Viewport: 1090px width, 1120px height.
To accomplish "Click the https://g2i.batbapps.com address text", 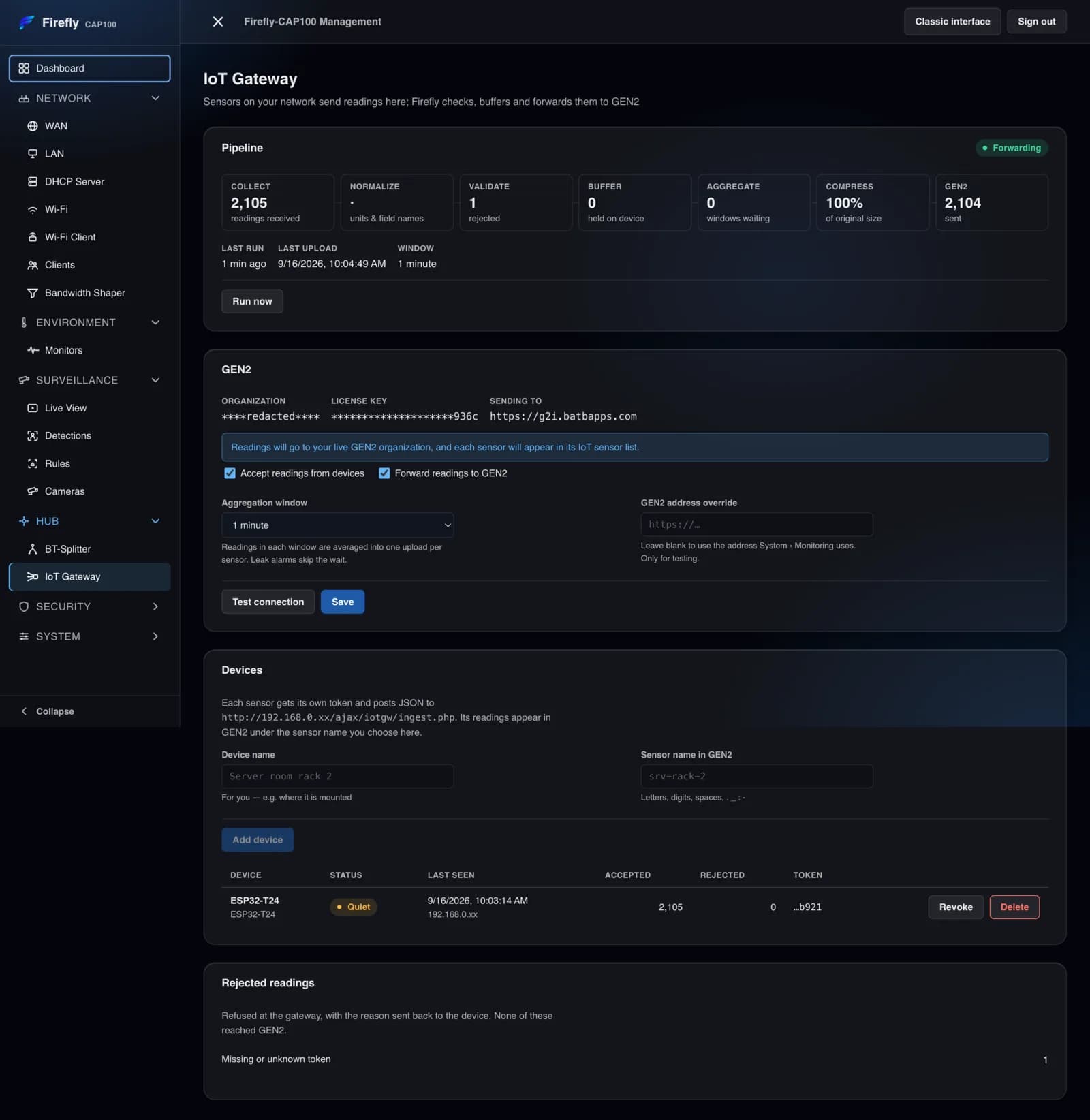I will point(563,416).
